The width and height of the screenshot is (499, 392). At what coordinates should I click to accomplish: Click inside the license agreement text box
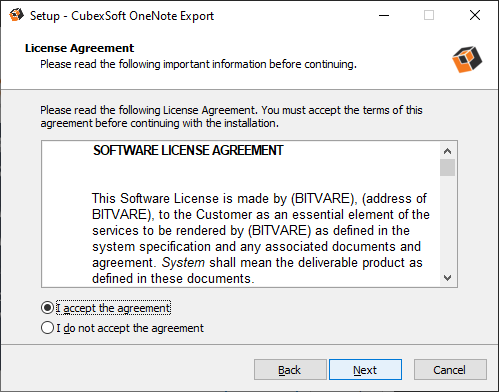241,214
